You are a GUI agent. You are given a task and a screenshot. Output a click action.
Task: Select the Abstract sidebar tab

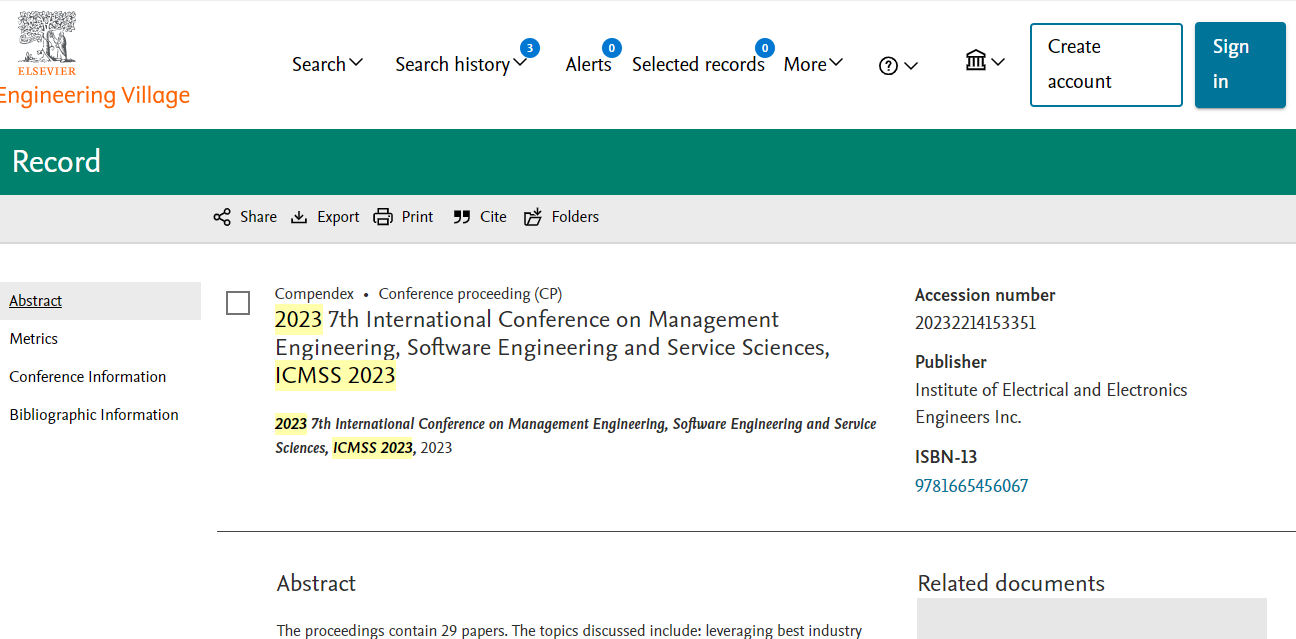click(x=100, y=301)
